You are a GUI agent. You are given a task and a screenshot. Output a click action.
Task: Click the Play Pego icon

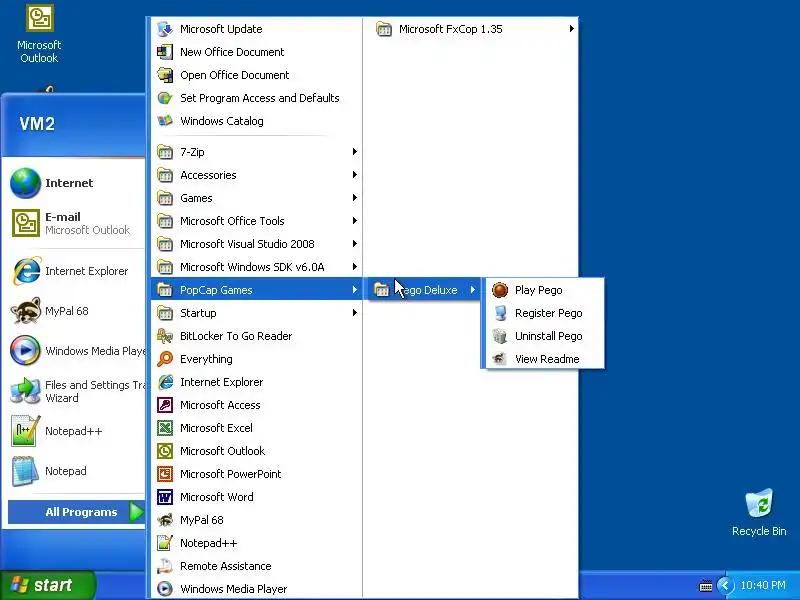coord(500,290)
